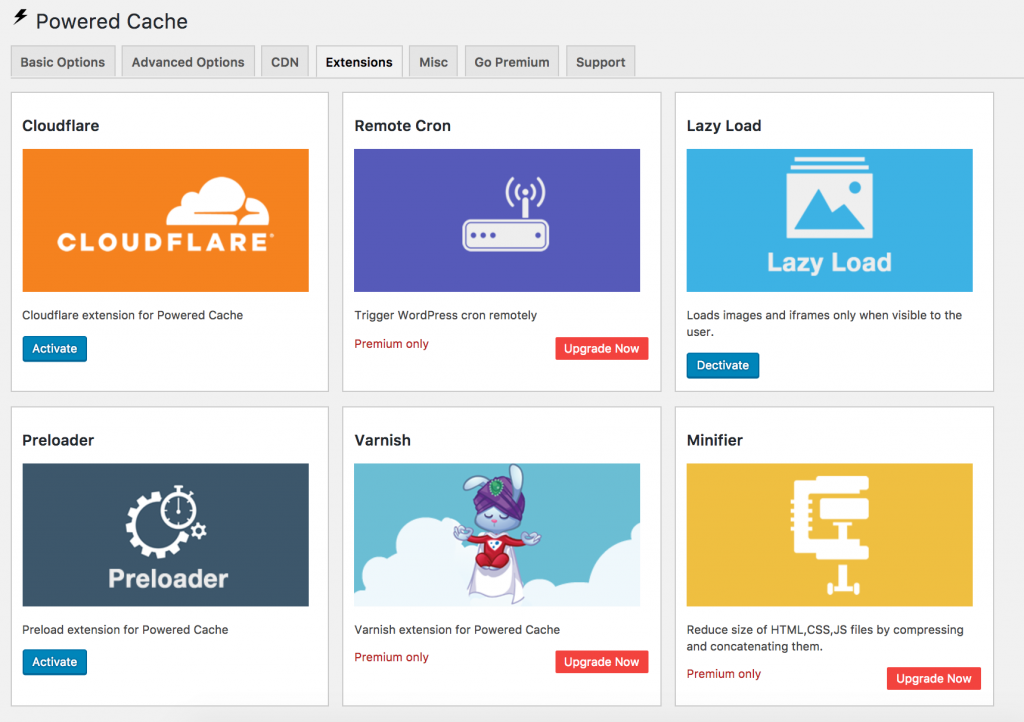Click 'Varnish extension for Powered Cache' text

coord(457,630)
